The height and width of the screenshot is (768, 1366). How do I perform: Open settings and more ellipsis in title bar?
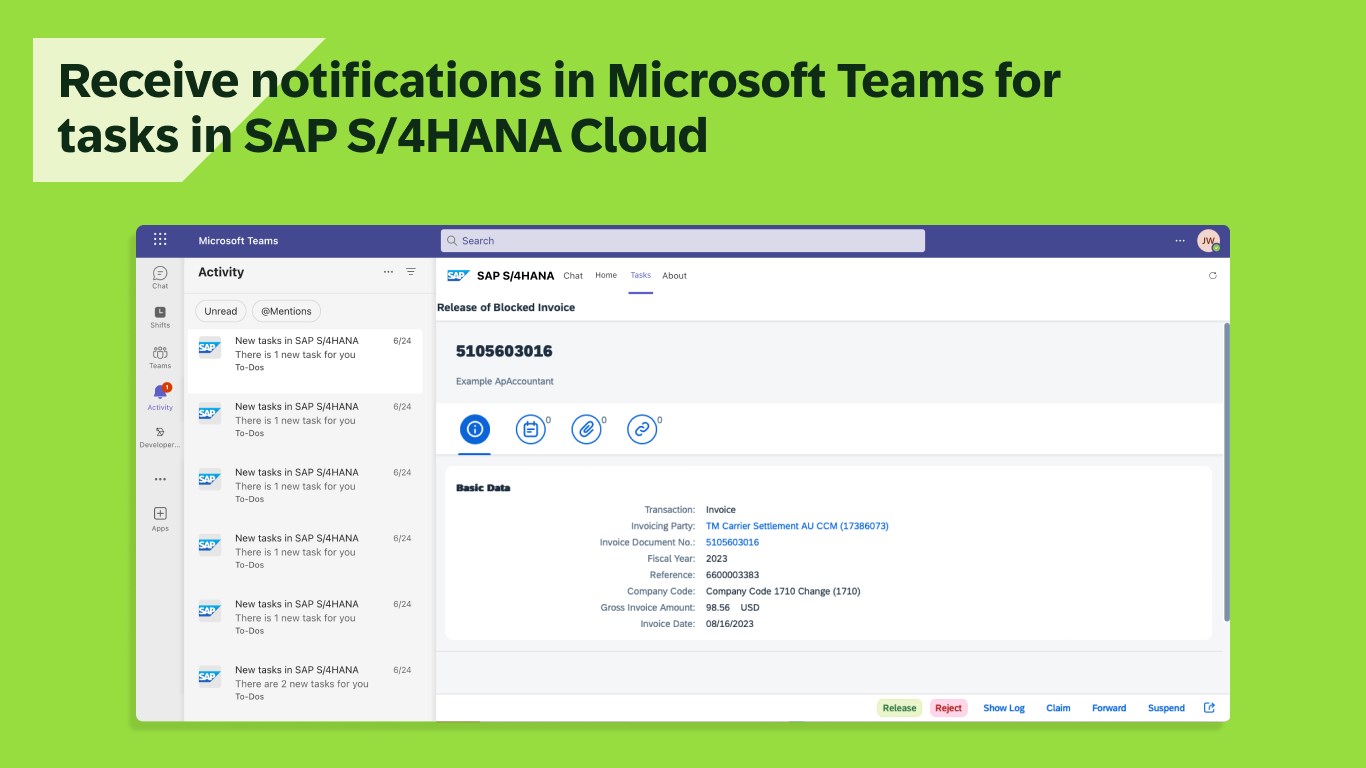(x=1180, y=241)
